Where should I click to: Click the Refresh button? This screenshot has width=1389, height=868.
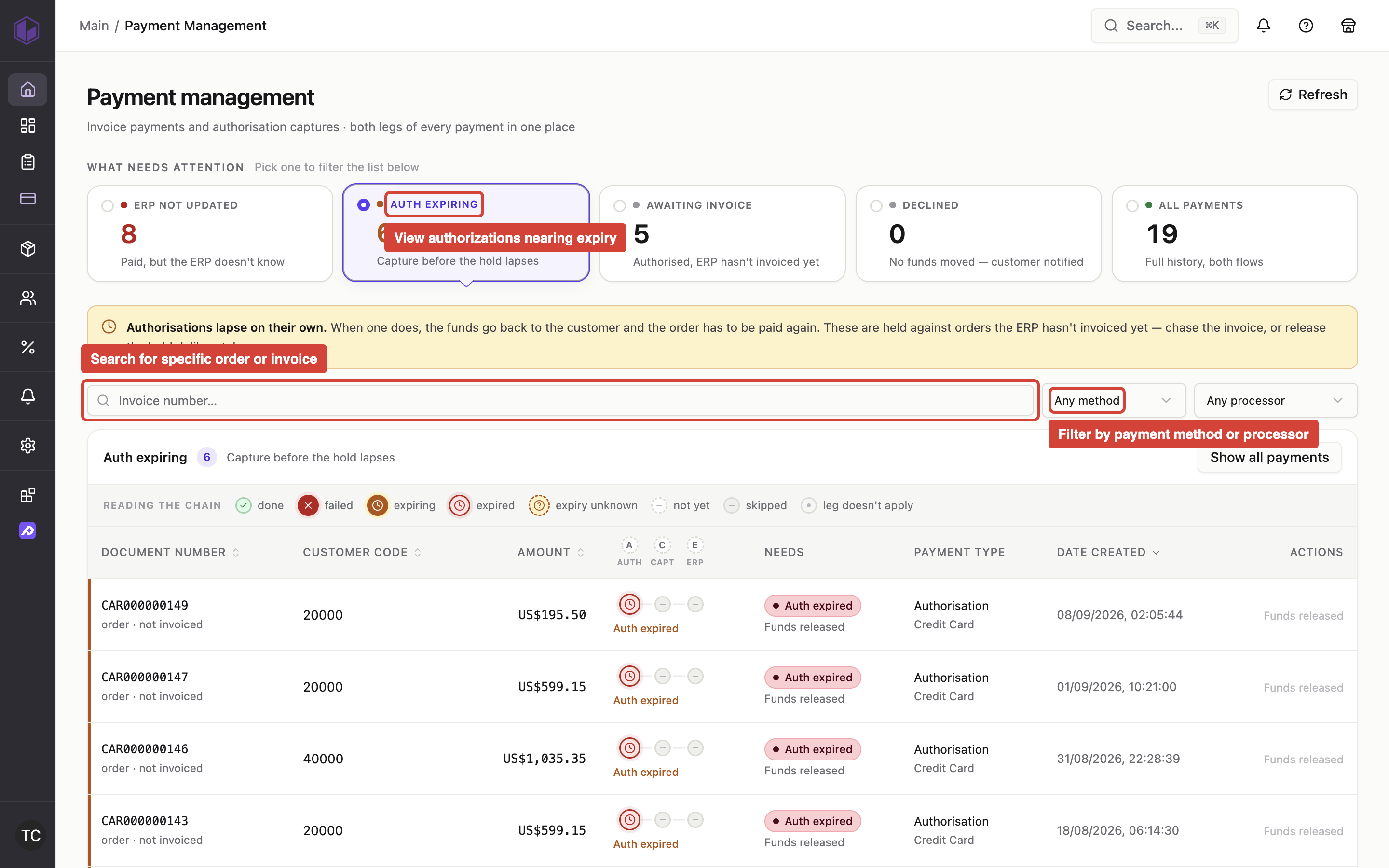(x=1313, y=95)
